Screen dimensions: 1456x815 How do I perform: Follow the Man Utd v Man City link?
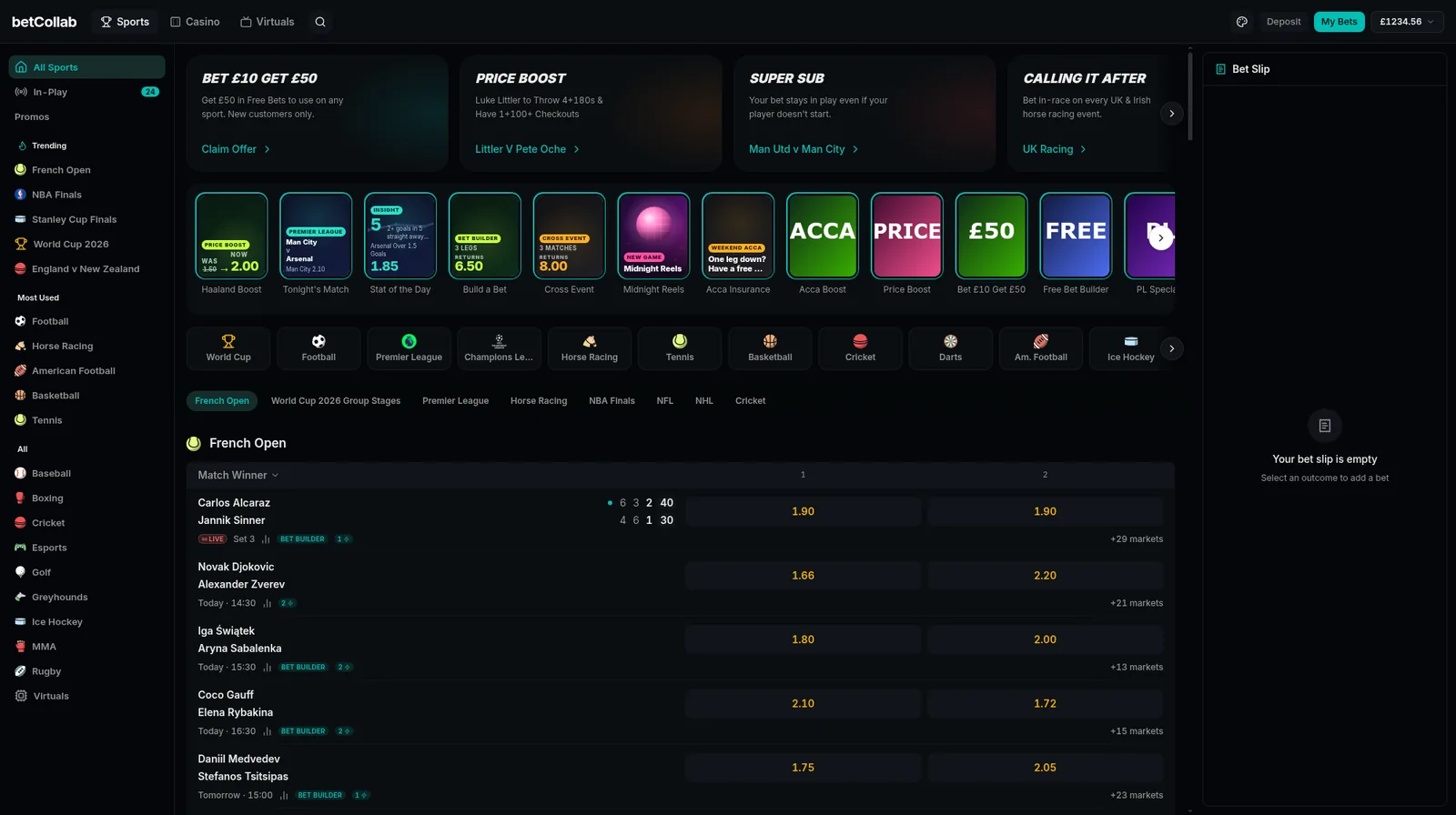pos(804,149)
